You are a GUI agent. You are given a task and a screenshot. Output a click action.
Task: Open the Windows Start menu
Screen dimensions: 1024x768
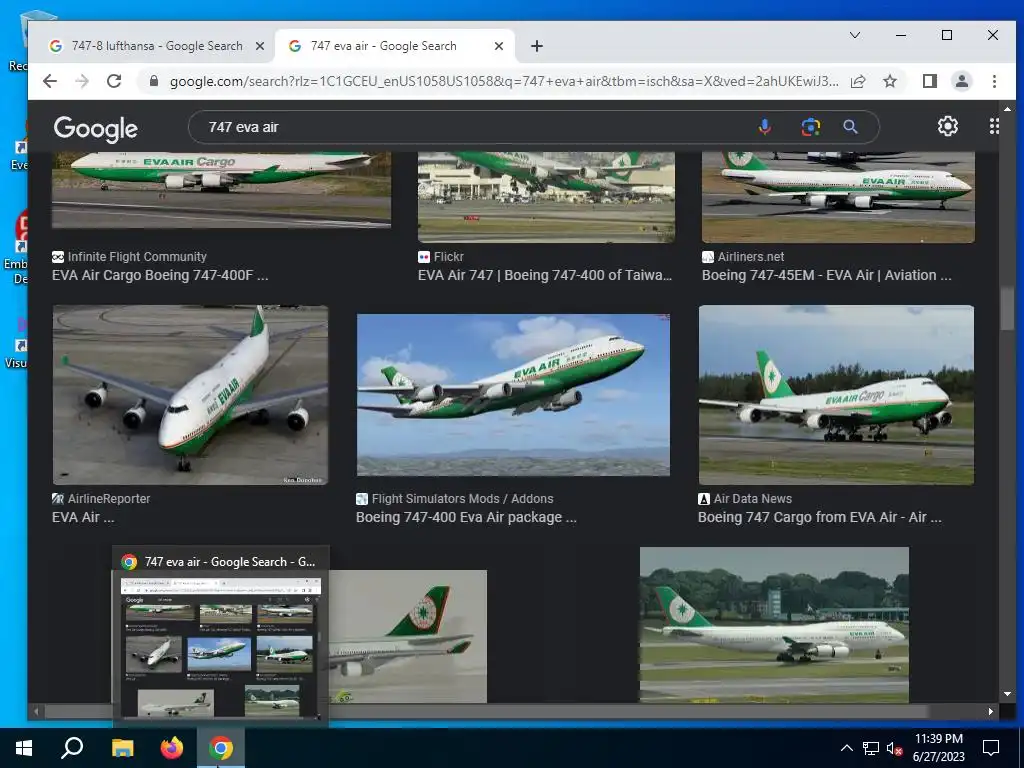tap(24, 748)
